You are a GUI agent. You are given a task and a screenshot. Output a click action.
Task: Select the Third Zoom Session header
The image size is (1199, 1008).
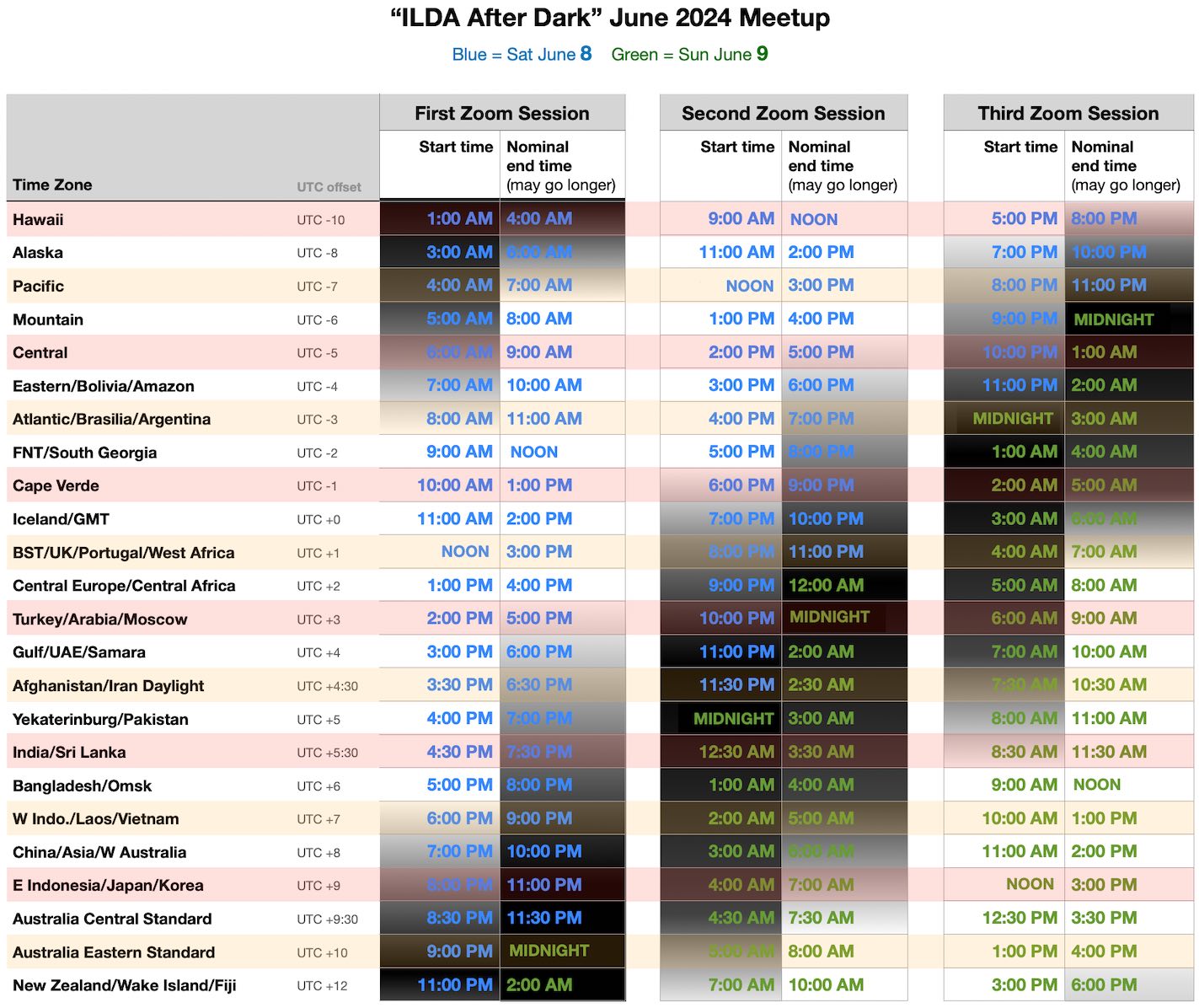[1068, 113]
